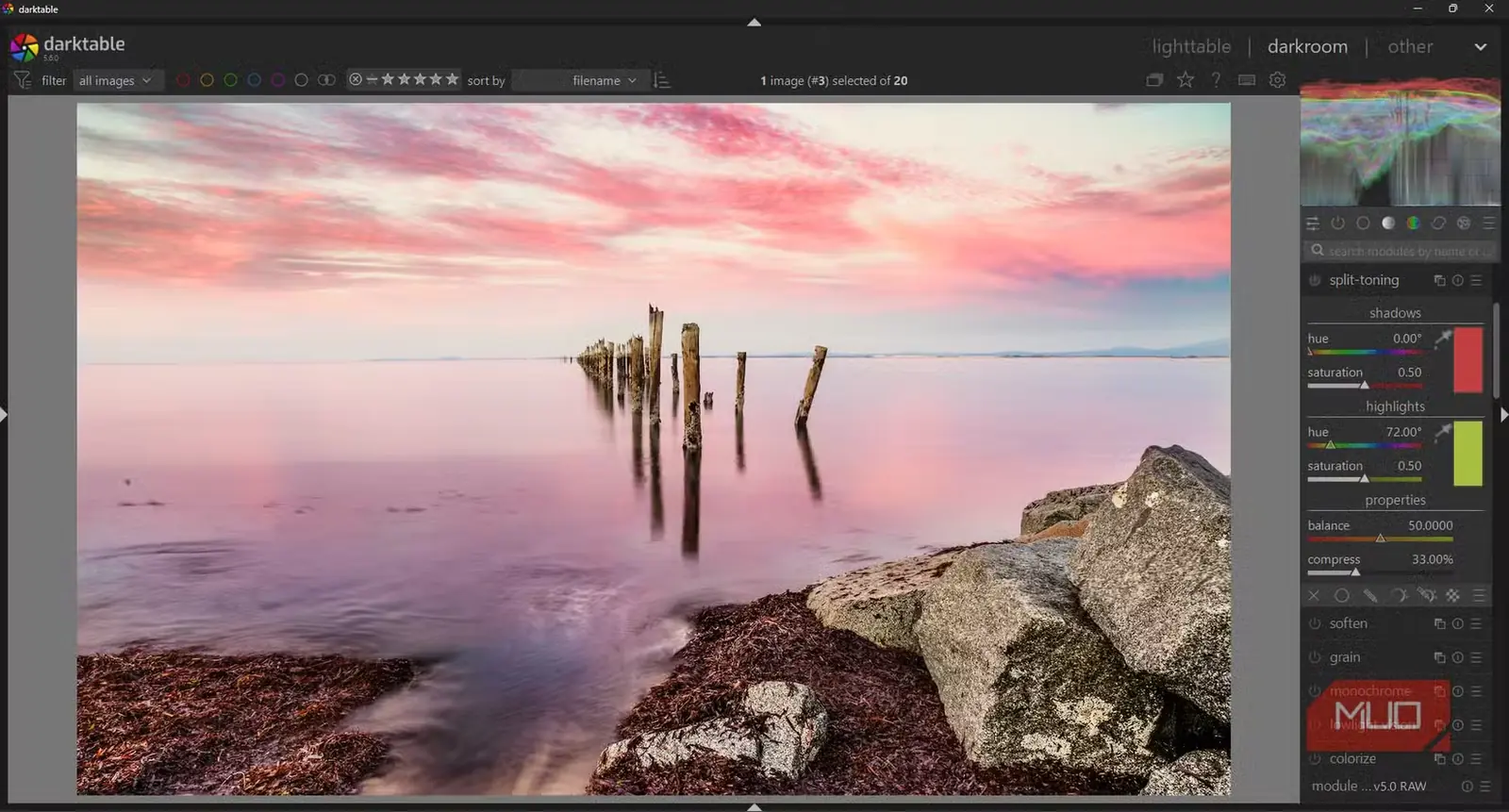
Task: Show the tone modules group tab
Action: click(1388, 224)
